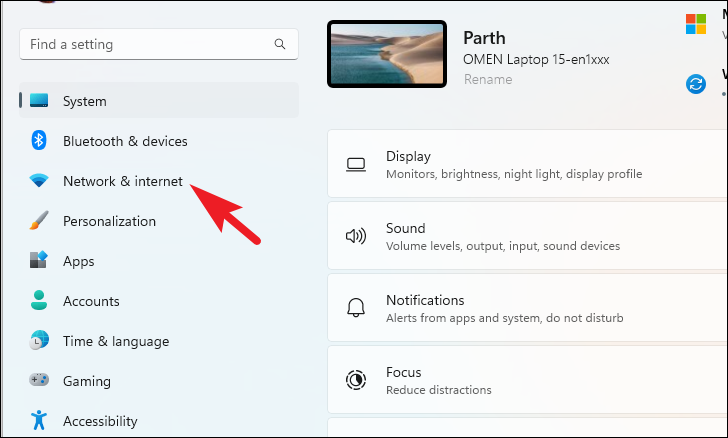The width and height of the screenshot is (728, 438).
Task: Open Time & language settings
Action: click(x=159, y=340)
